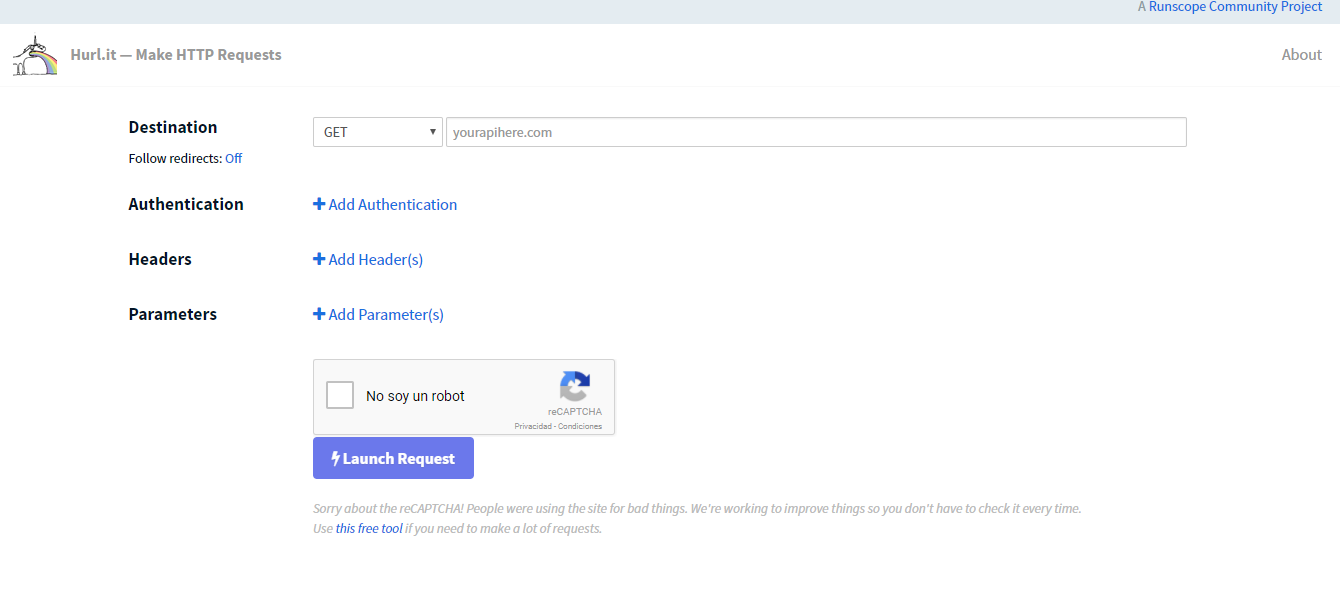Open the Runscope Community Project link

click(x=1235, y=7)
